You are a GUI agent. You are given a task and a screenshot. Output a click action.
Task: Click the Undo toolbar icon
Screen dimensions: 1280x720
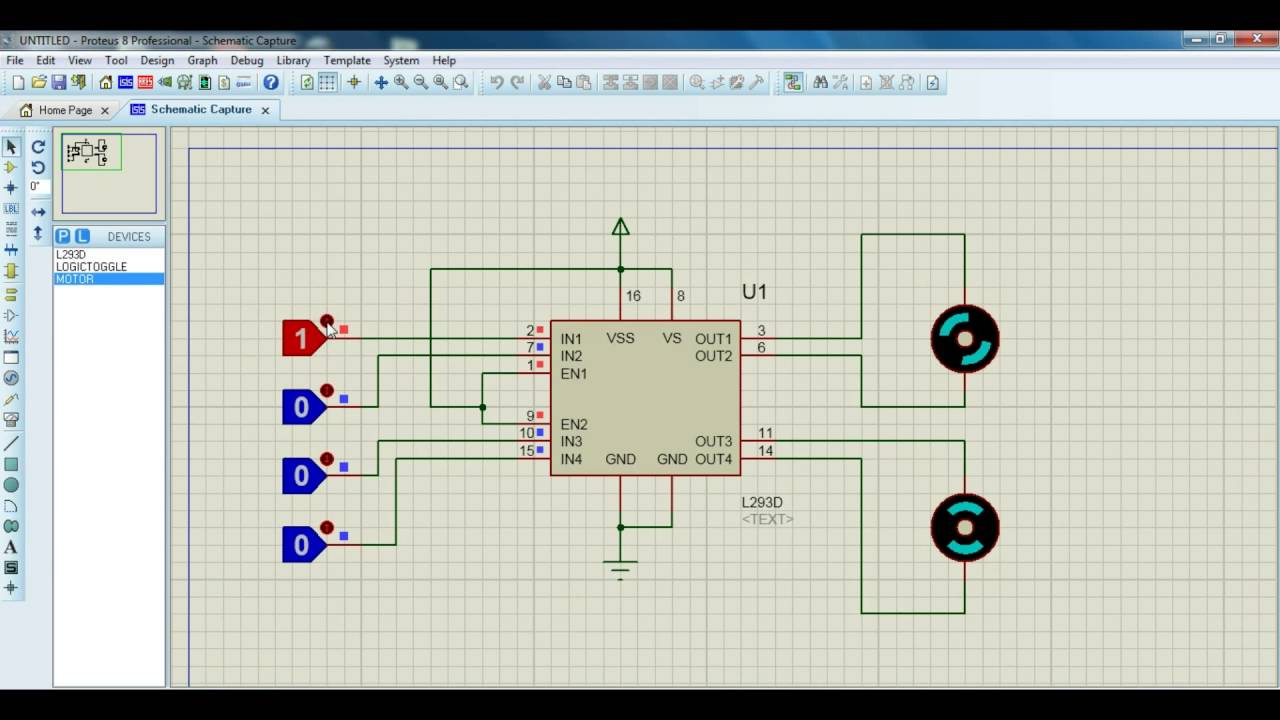point(497,83)
